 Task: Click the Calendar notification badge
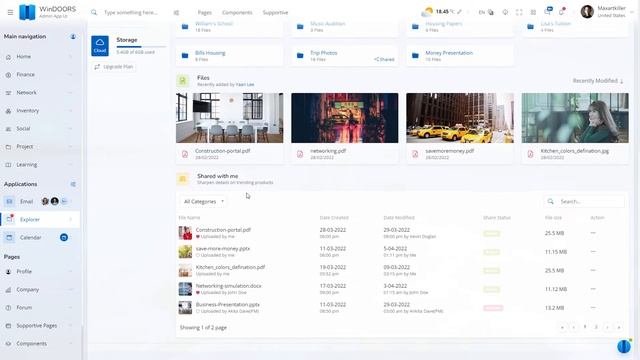tap(64, 237)
